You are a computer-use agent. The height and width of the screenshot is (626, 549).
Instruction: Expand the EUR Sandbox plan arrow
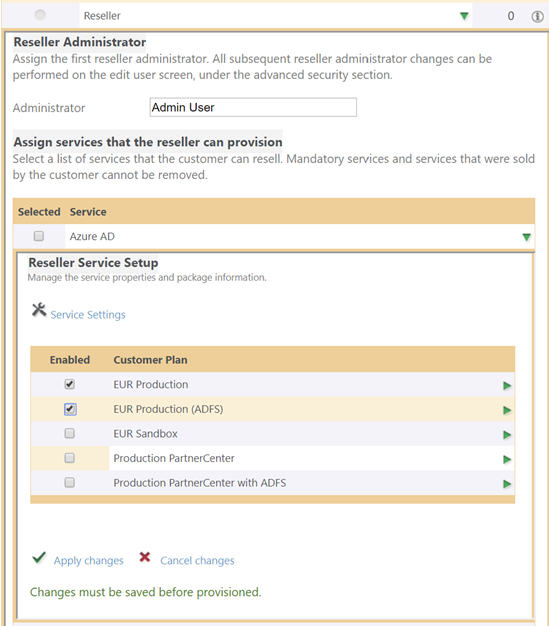click(507, 435)
